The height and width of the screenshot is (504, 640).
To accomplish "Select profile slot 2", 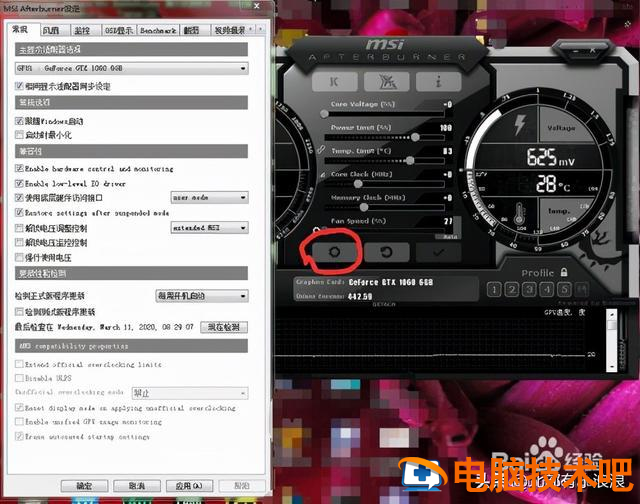I will click(512, 290).
